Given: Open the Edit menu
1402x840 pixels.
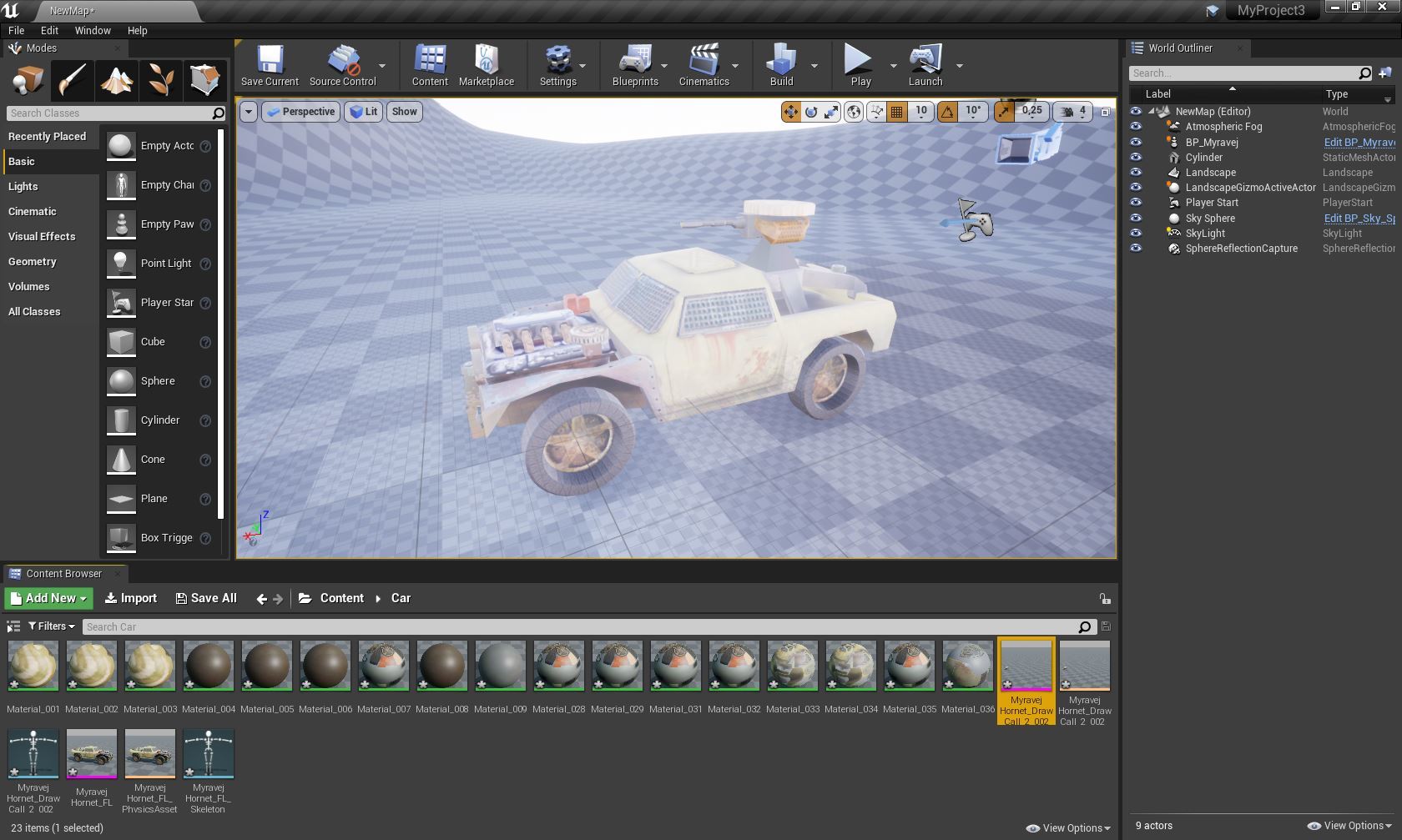Looking at the screenshot, I should [49, 30].
